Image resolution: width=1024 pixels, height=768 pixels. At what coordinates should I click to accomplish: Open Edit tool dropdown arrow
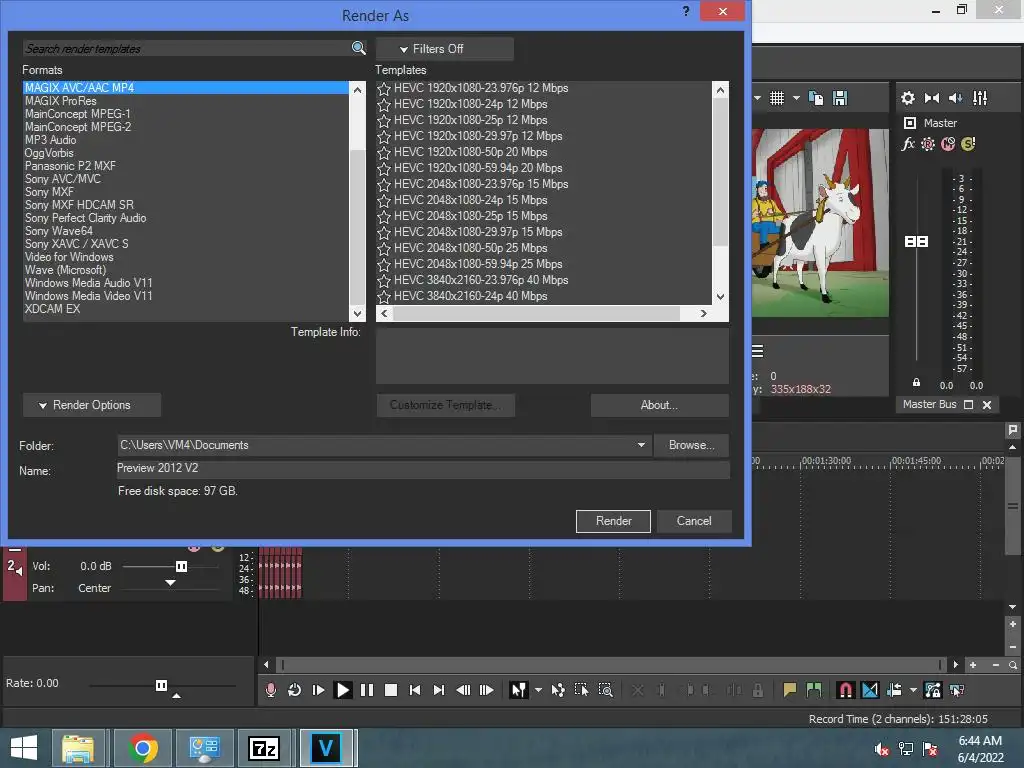click(x=538, y=690)
